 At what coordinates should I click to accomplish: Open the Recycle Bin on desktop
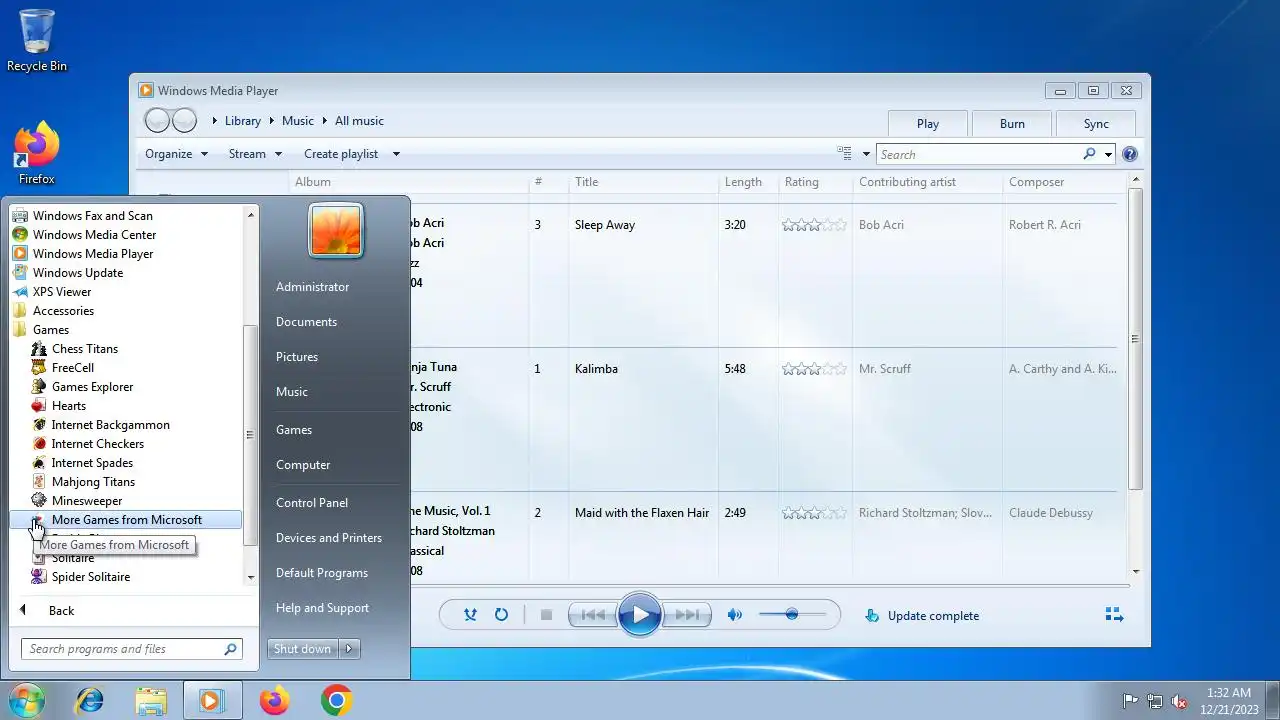[37, 41]
